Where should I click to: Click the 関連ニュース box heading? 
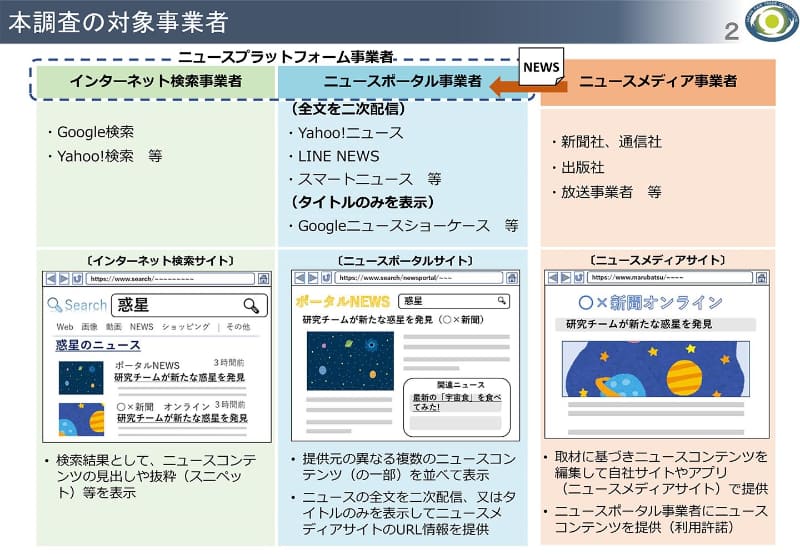tap(461, 385)
